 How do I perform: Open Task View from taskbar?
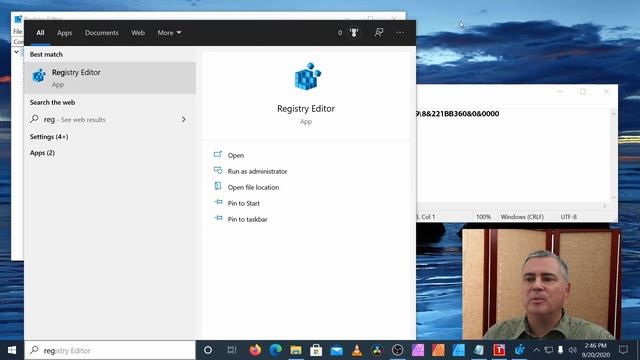232,350
